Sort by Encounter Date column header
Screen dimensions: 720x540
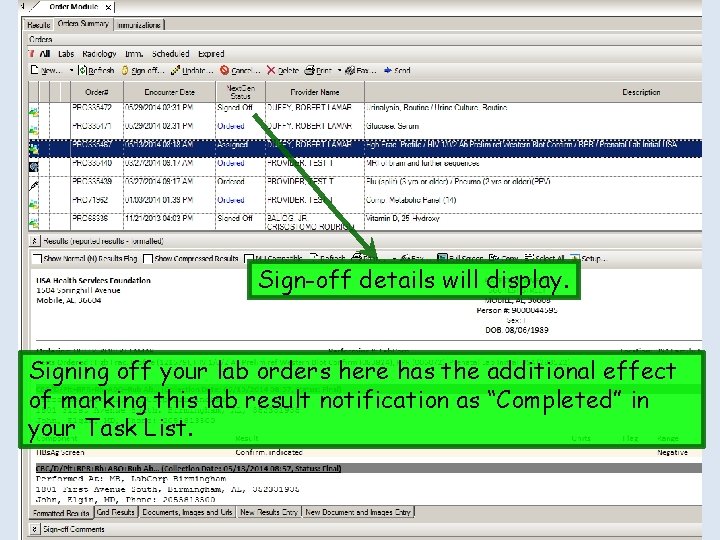point(169,92)
